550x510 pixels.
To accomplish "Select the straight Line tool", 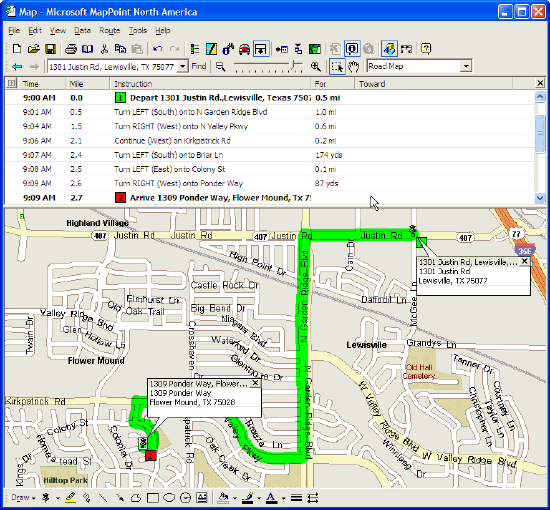I will click(x=103, y=497).
